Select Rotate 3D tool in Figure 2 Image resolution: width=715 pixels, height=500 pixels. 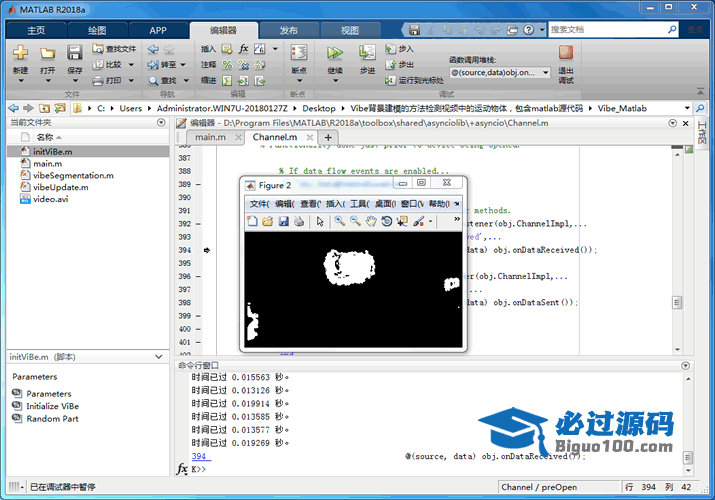point(387,222)
